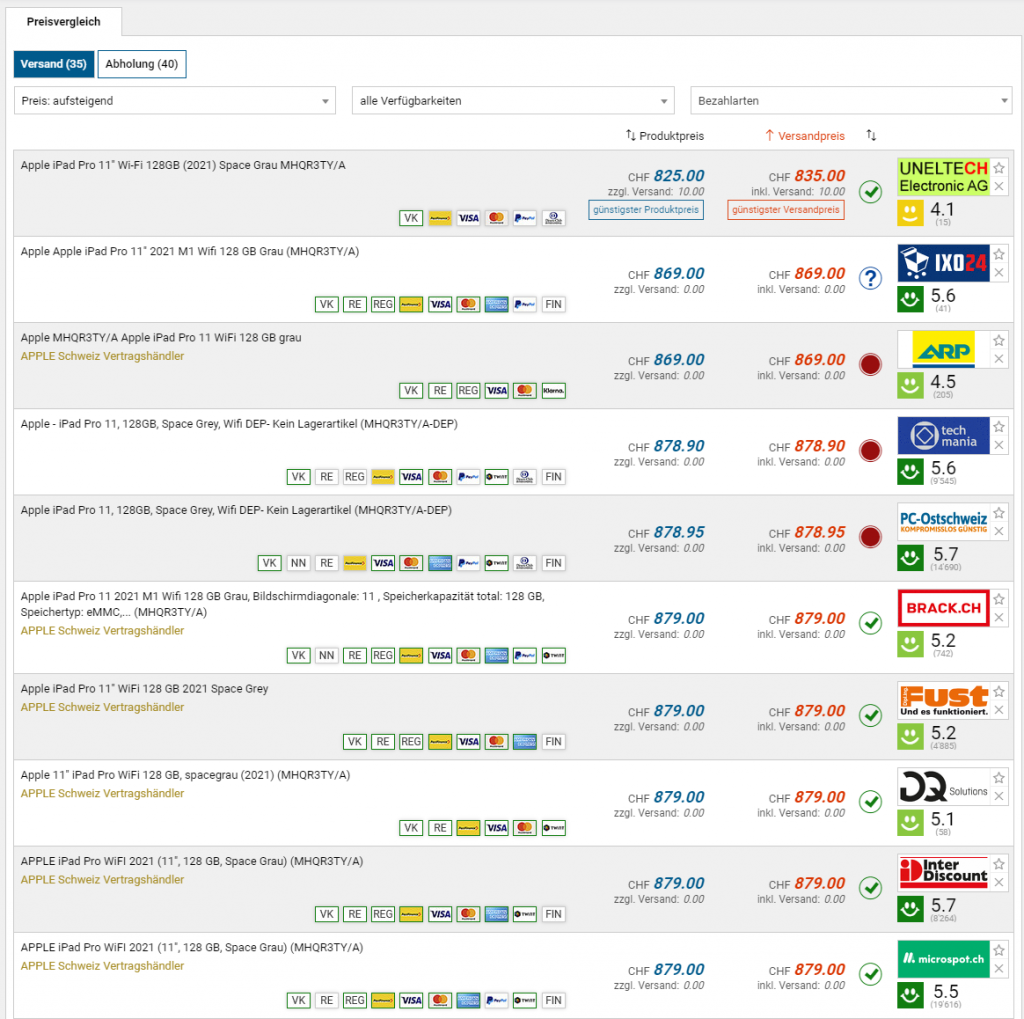
Task: Sort by Produktpreis column header
Action: [x=665, y=135]
